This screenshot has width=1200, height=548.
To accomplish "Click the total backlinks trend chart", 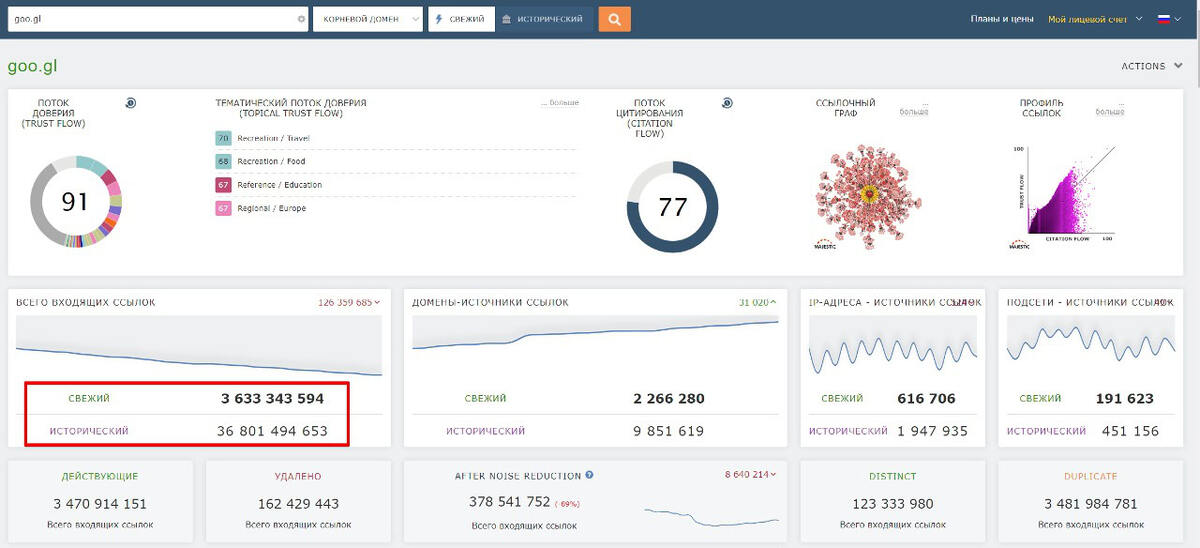I will point(199,346).
